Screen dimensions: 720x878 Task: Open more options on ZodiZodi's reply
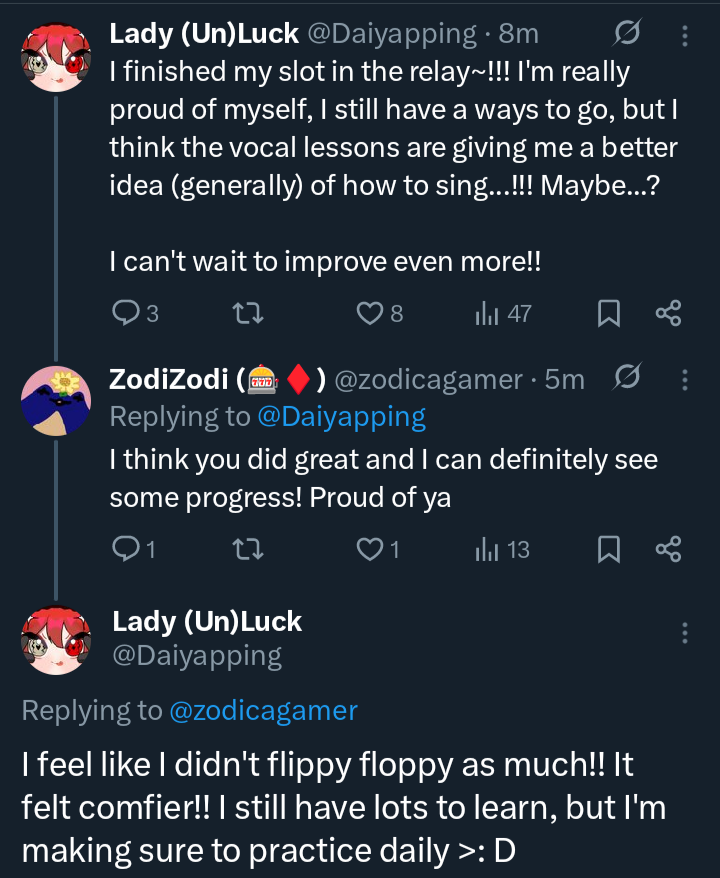(x=685, y=380)
